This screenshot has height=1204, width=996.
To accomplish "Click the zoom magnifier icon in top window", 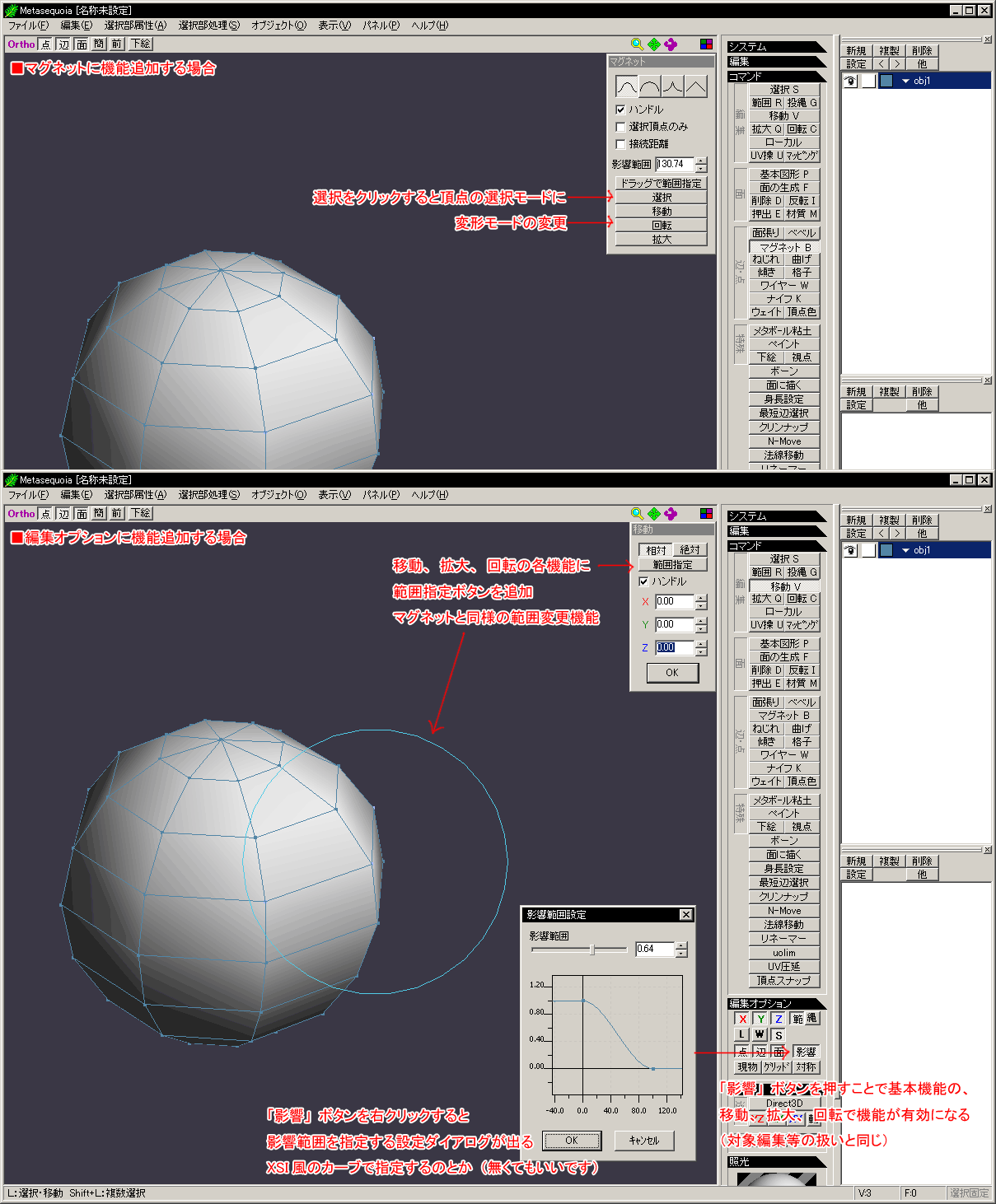I will pyautogui.click(x=637, y=44).
